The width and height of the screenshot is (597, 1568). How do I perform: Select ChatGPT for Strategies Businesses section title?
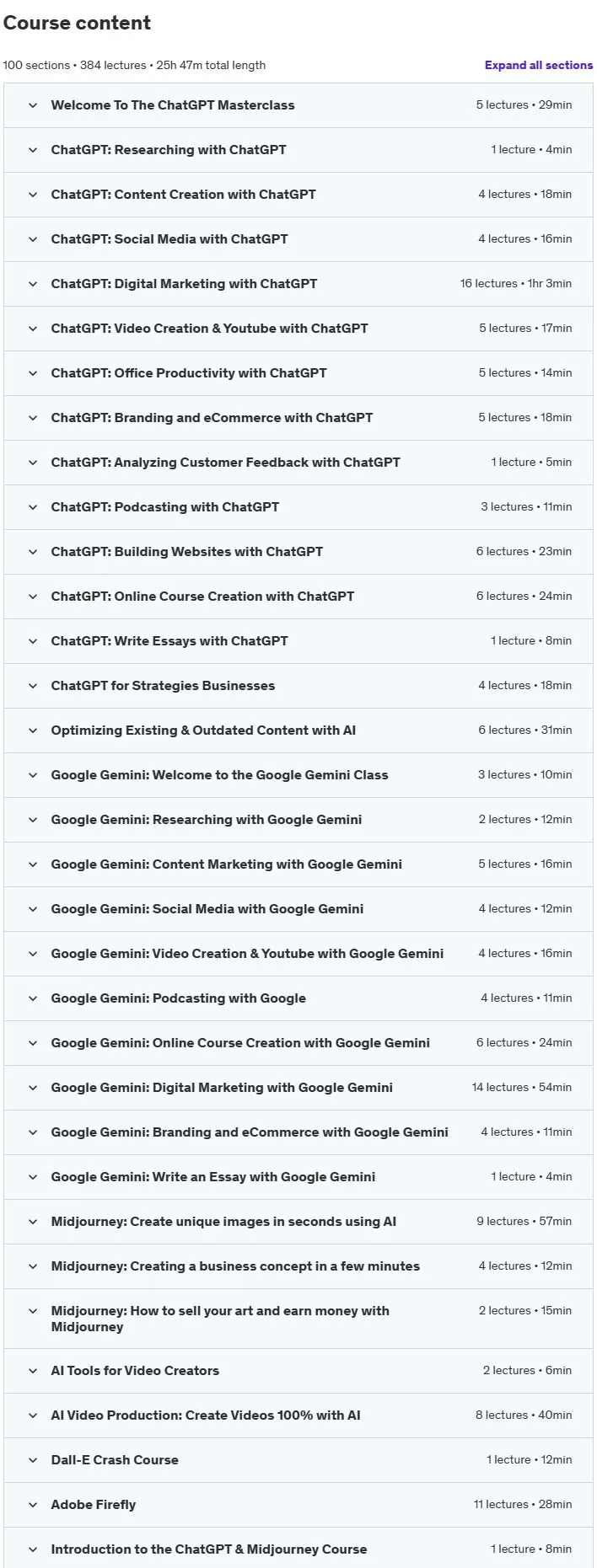163,686
